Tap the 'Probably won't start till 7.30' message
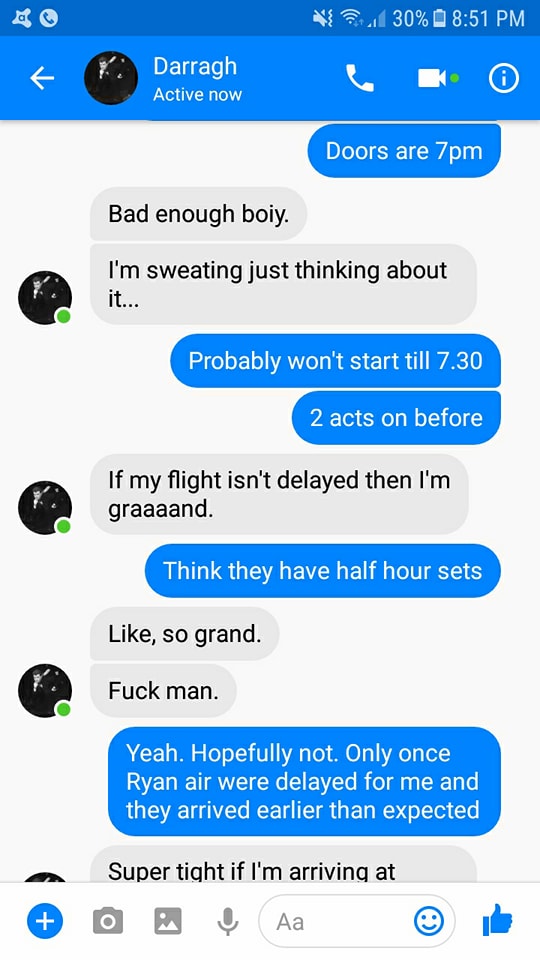Viewport: 540px width, 960px height. point(336,361)
